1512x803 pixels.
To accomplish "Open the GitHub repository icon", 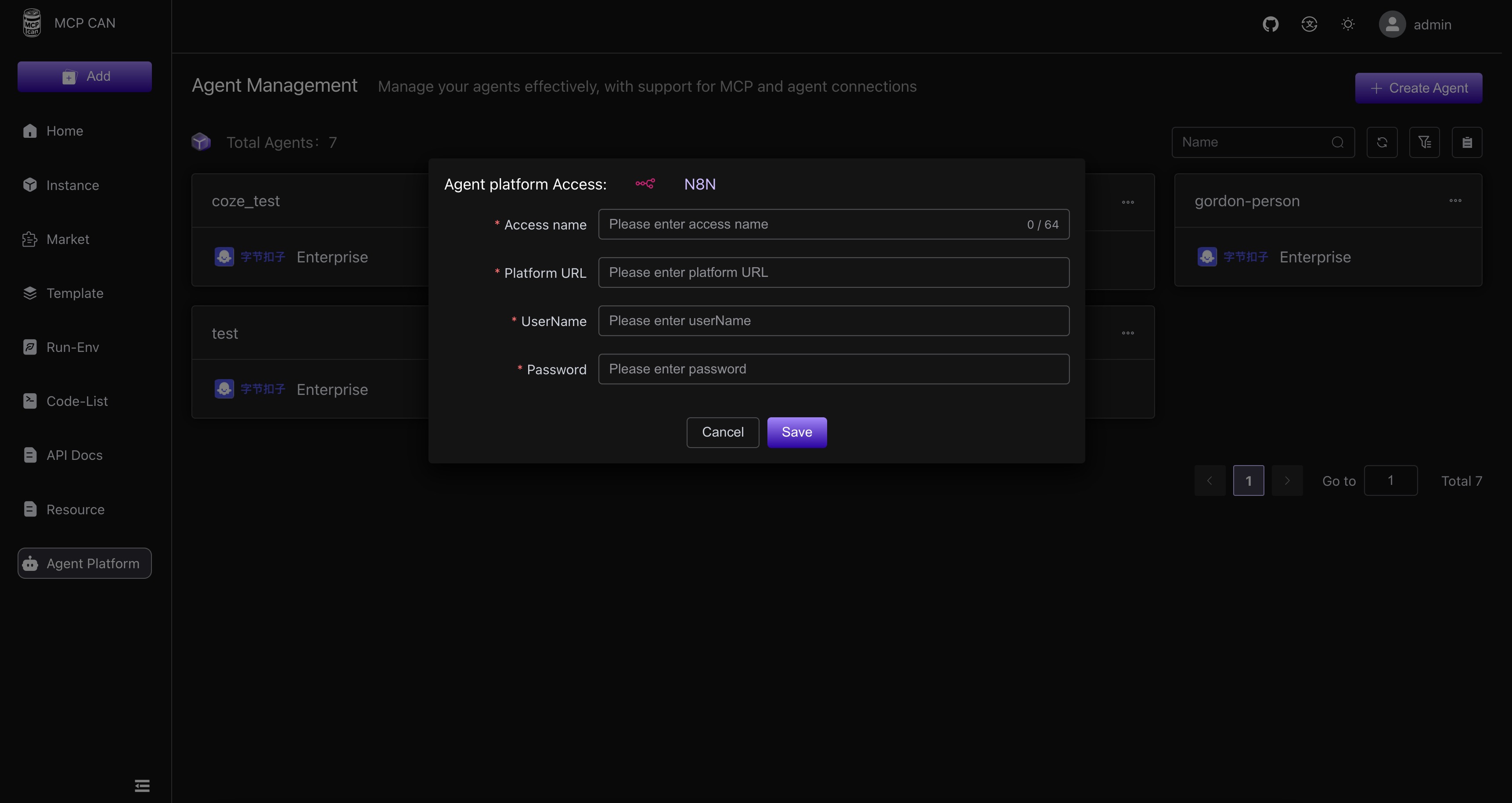I will pos(1270,24).
